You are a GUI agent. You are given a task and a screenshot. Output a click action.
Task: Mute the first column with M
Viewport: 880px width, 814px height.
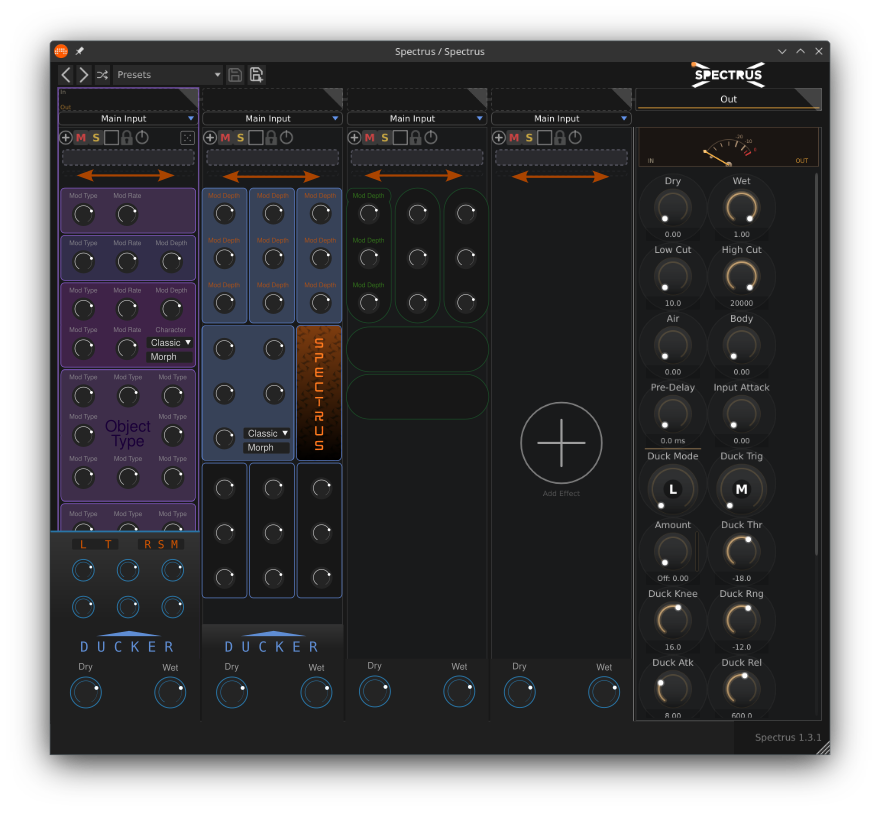(81, 138)
